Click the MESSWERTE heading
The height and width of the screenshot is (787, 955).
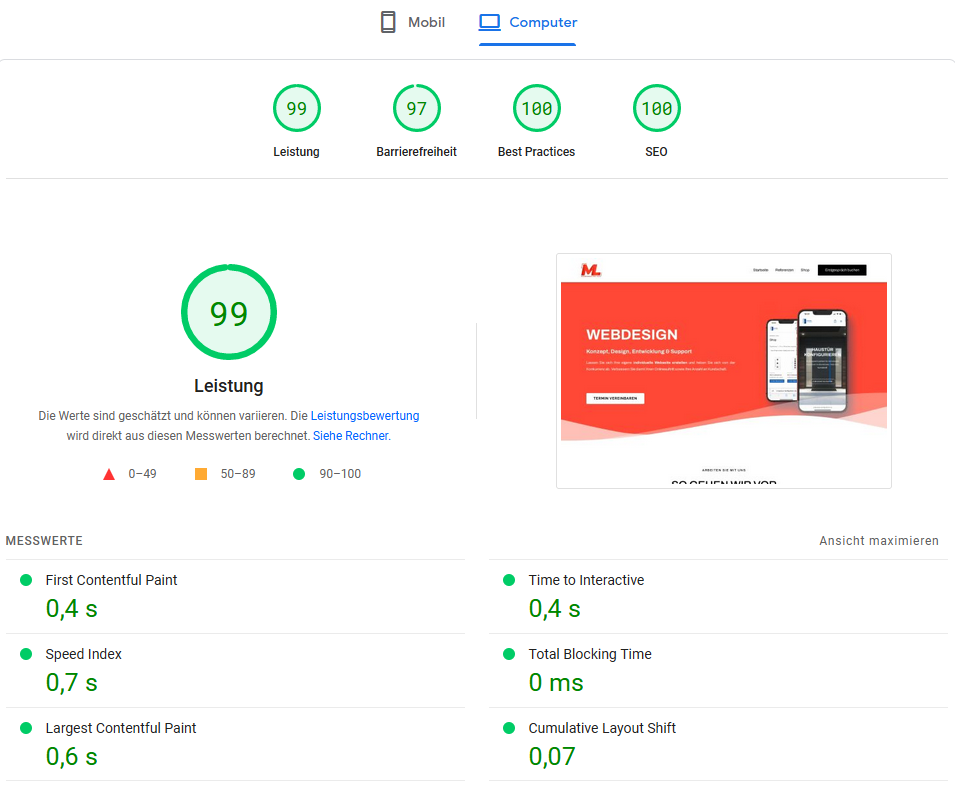coord(44,541)
